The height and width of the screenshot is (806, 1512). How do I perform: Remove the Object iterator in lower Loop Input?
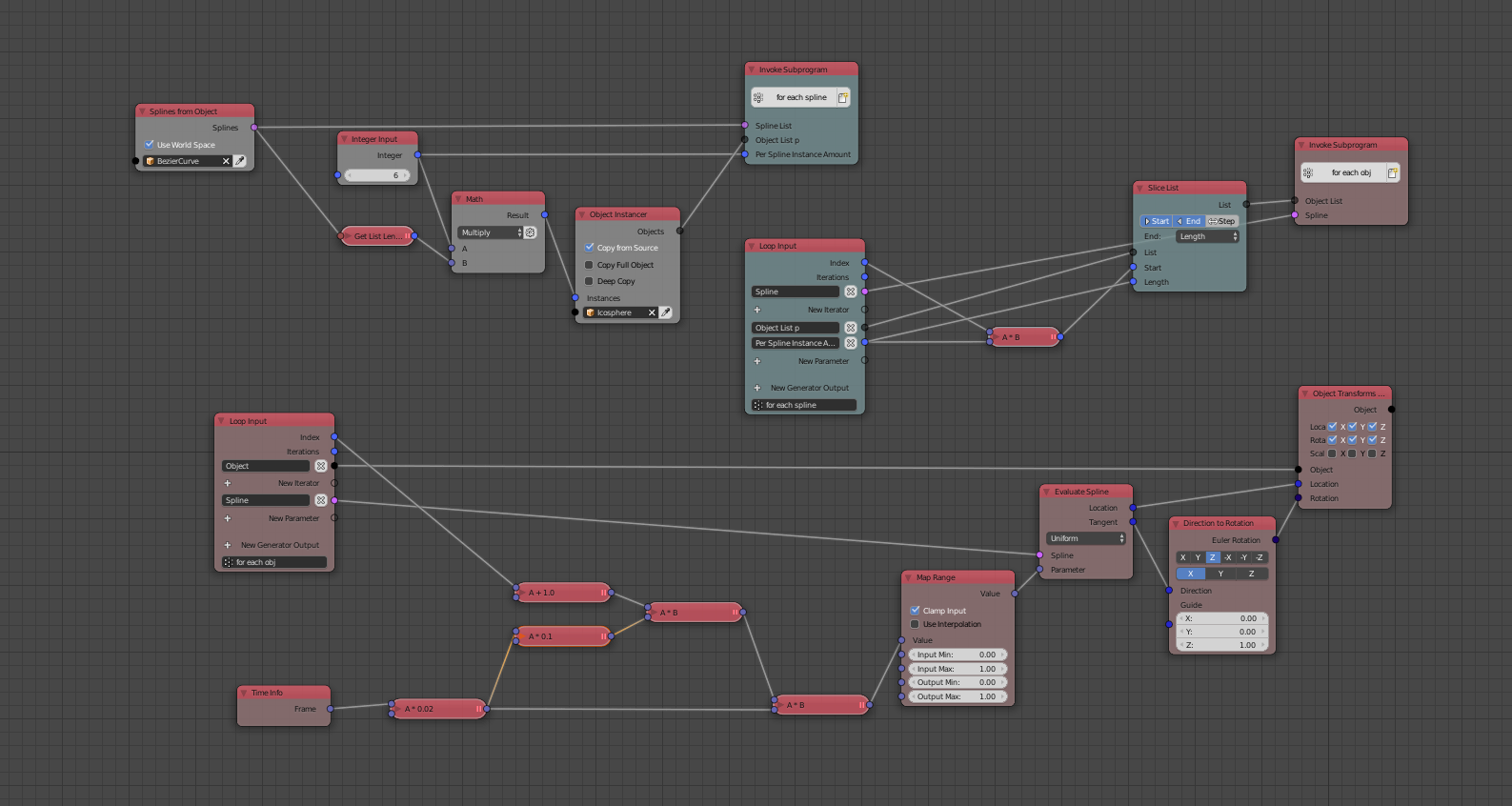(x=321, y=466)
